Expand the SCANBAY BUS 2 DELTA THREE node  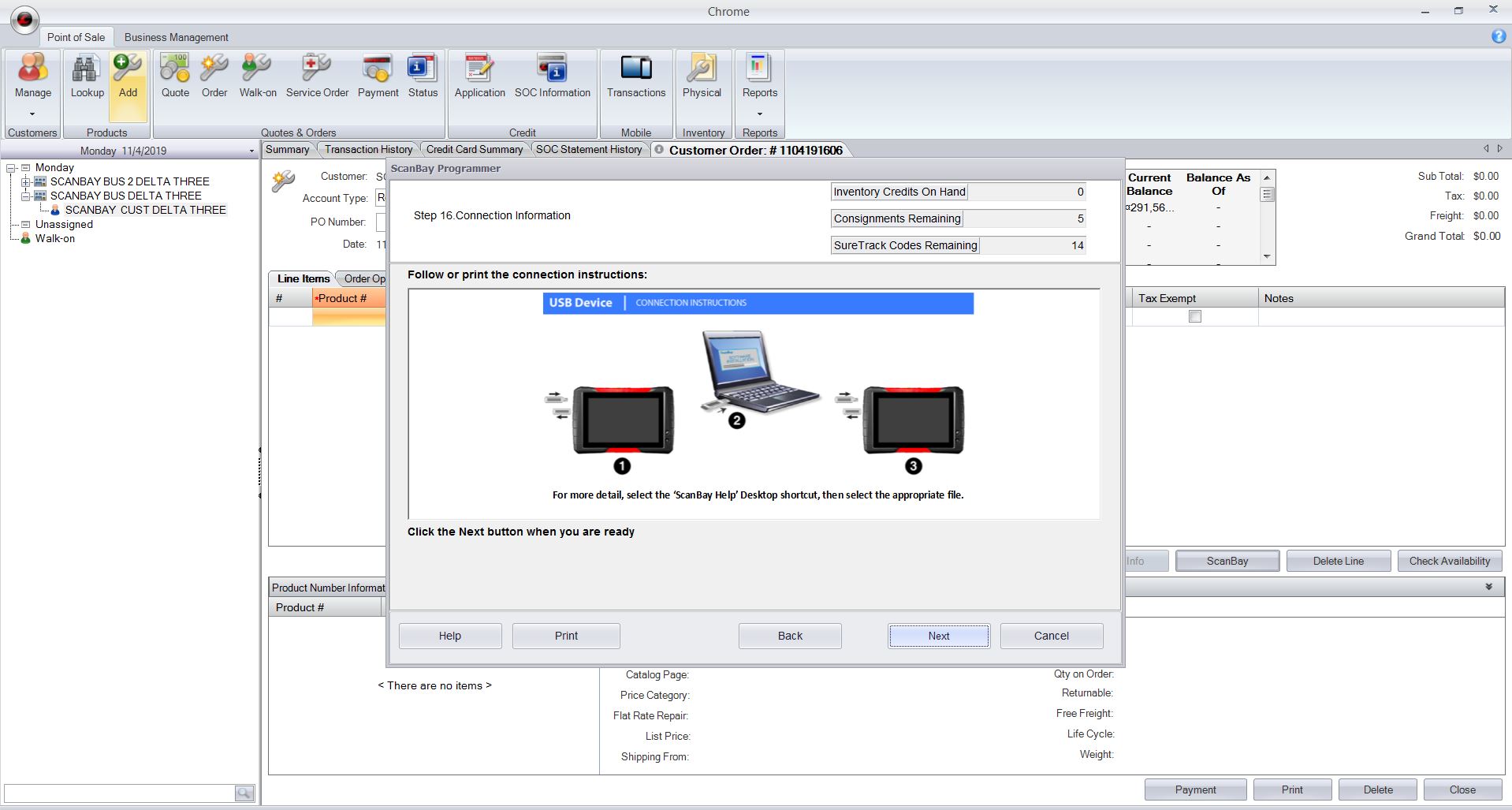coord(25,181)
